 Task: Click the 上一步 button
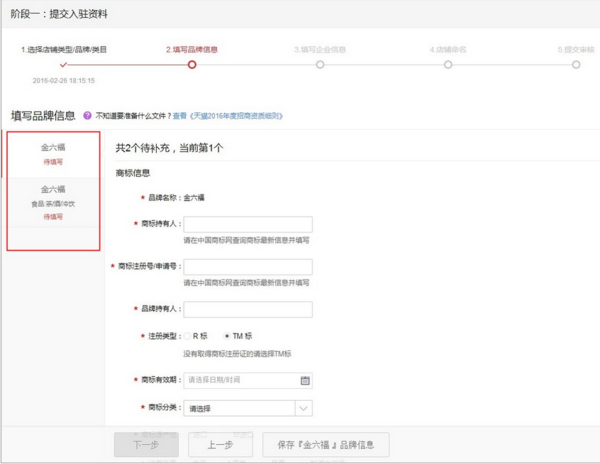(220, 444)
